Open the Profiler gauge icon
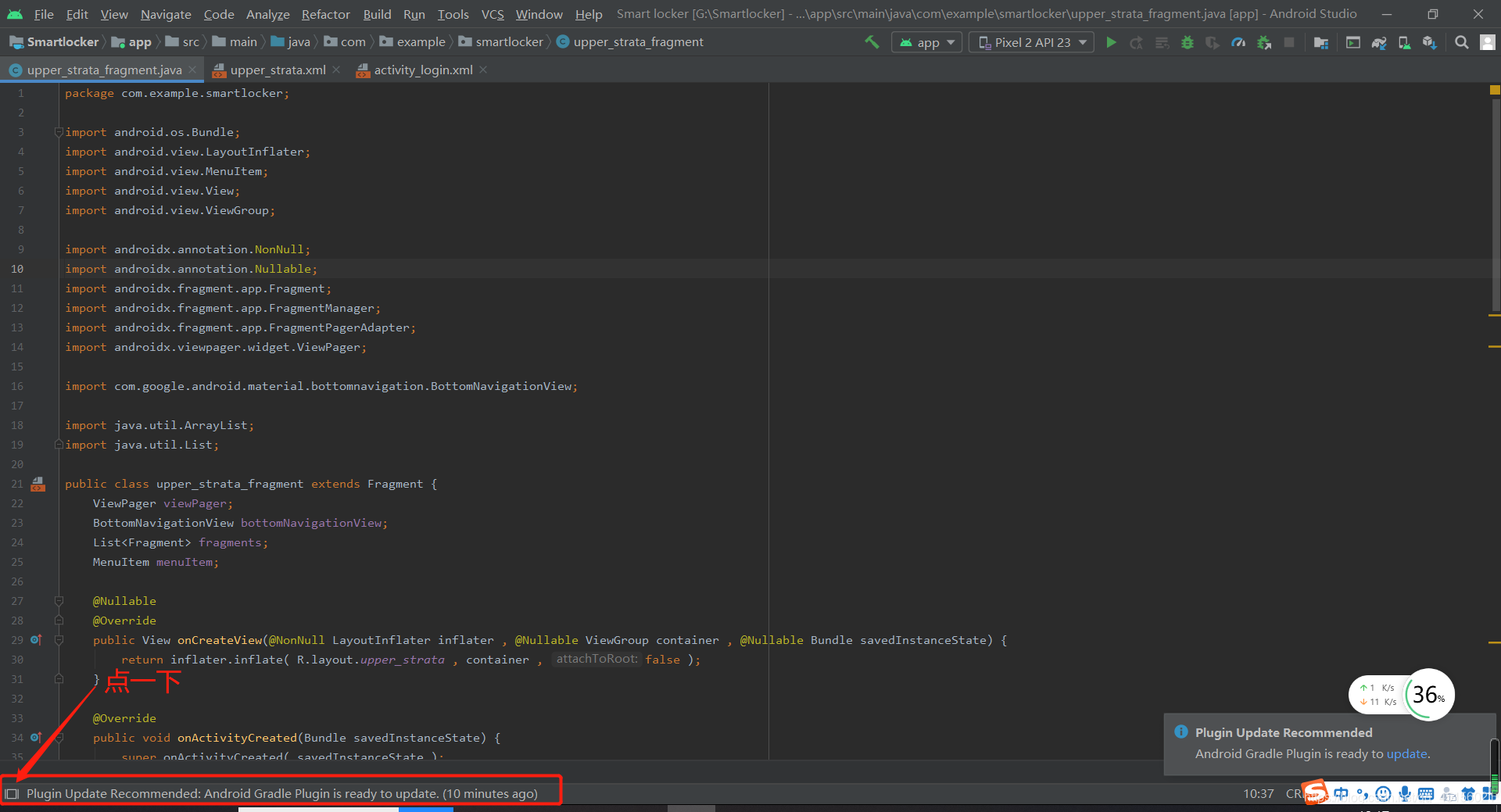Screen dimensions: 1501x812 [1238, 42]
